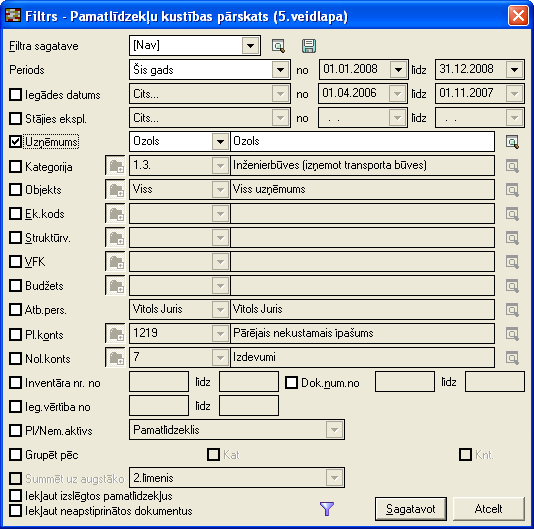Tick Iekļaut izslēgtos pamatlīdzekļus checkbox
Viewport: 534px width, 529px height.
[16, 496]
